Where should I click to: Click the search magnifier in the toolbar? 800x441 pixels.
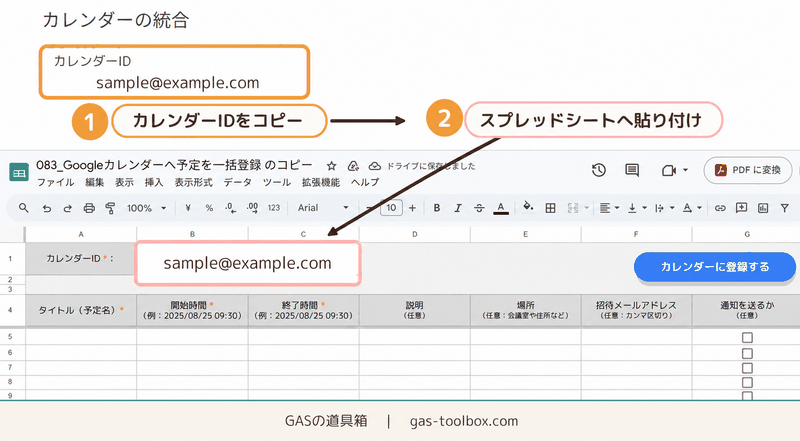23,208
